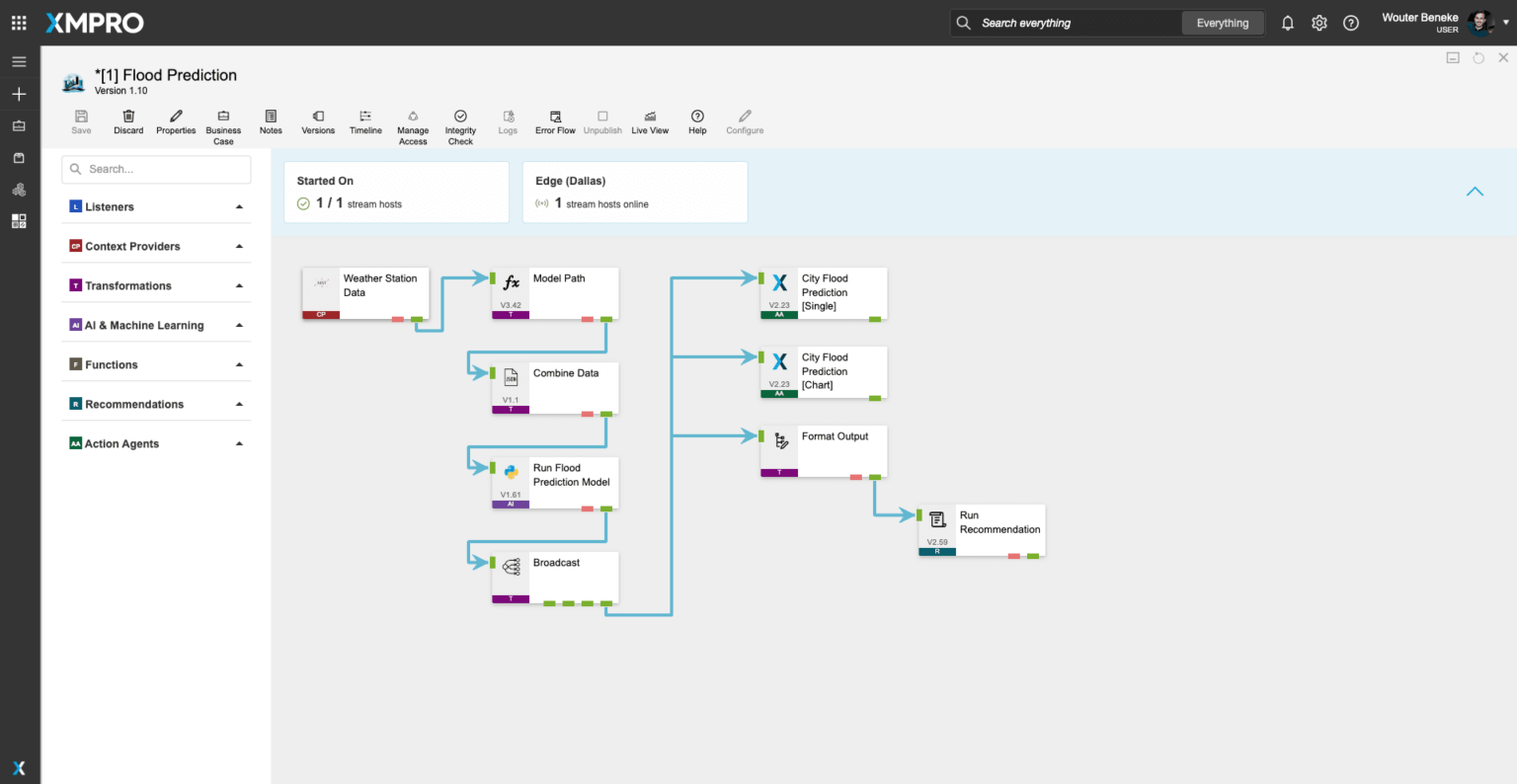Collapse the stream host status panel

pos(1475,192)
